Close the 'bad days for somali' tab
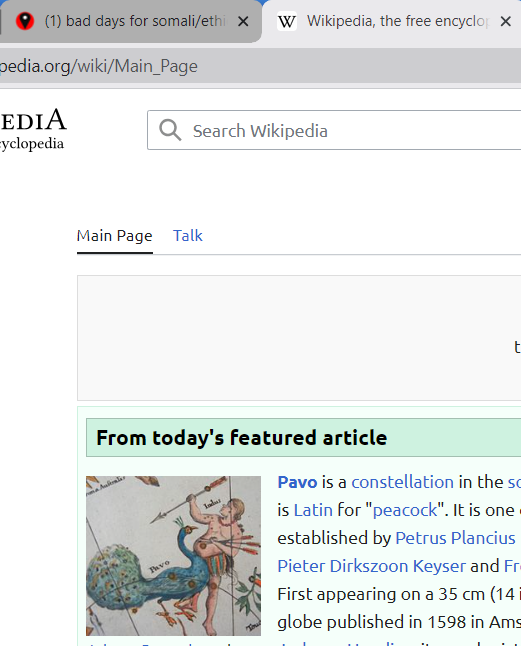 coord(243,21)
